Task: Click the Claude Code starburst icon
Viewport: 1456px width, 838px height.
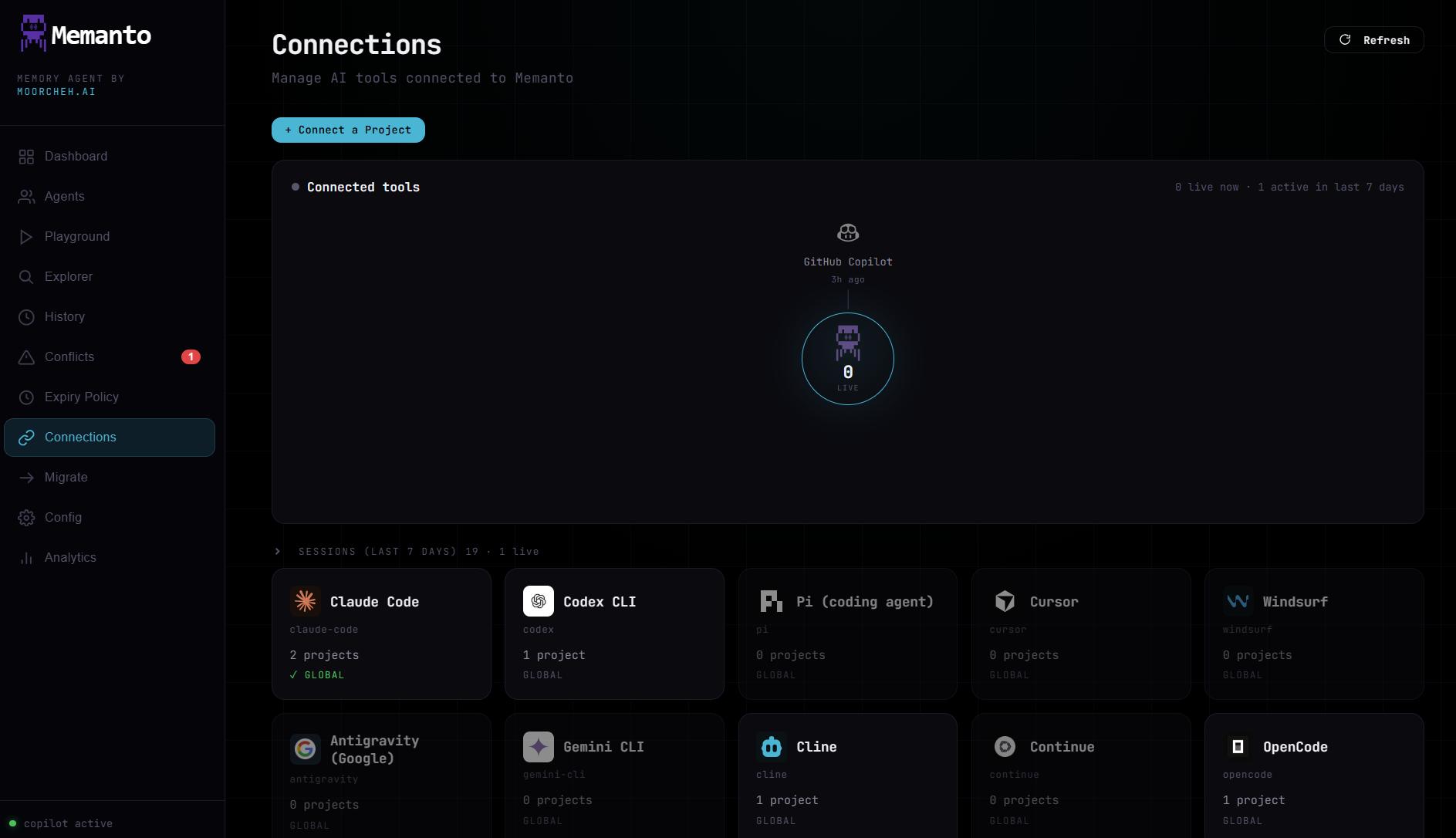Action: 306,601
